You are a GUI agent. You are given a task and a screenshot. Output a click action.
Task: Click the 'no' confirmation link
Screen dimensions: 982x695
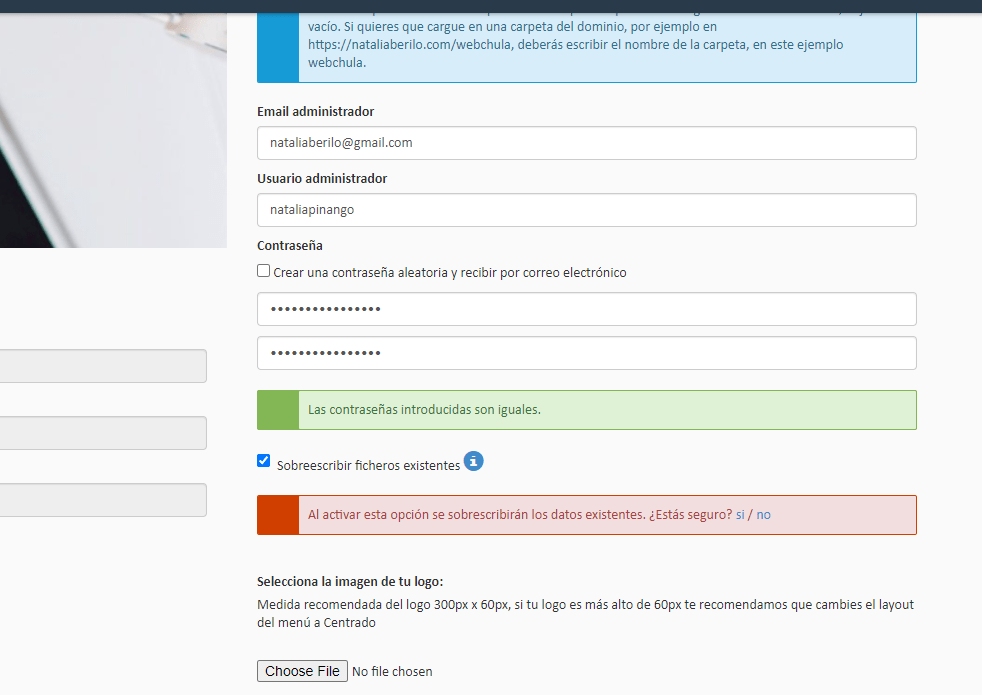pos(763,515)
